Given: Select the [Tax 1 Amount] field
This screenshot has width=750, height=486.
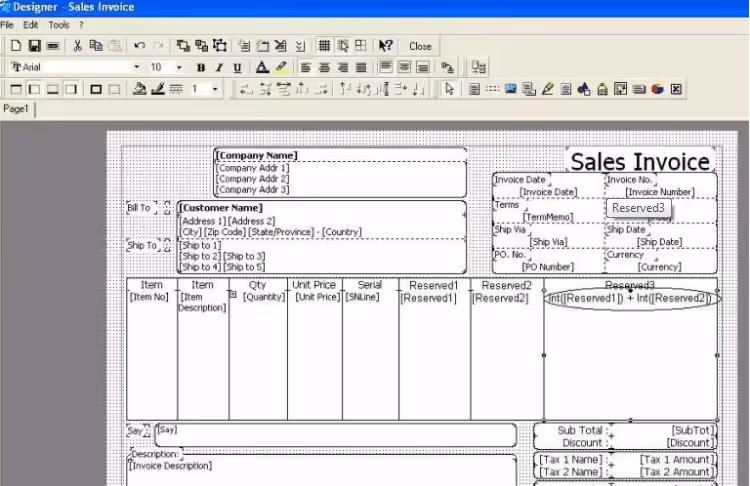Looking at the screenshot, I should pyautogui.click(x=677, y=459).
